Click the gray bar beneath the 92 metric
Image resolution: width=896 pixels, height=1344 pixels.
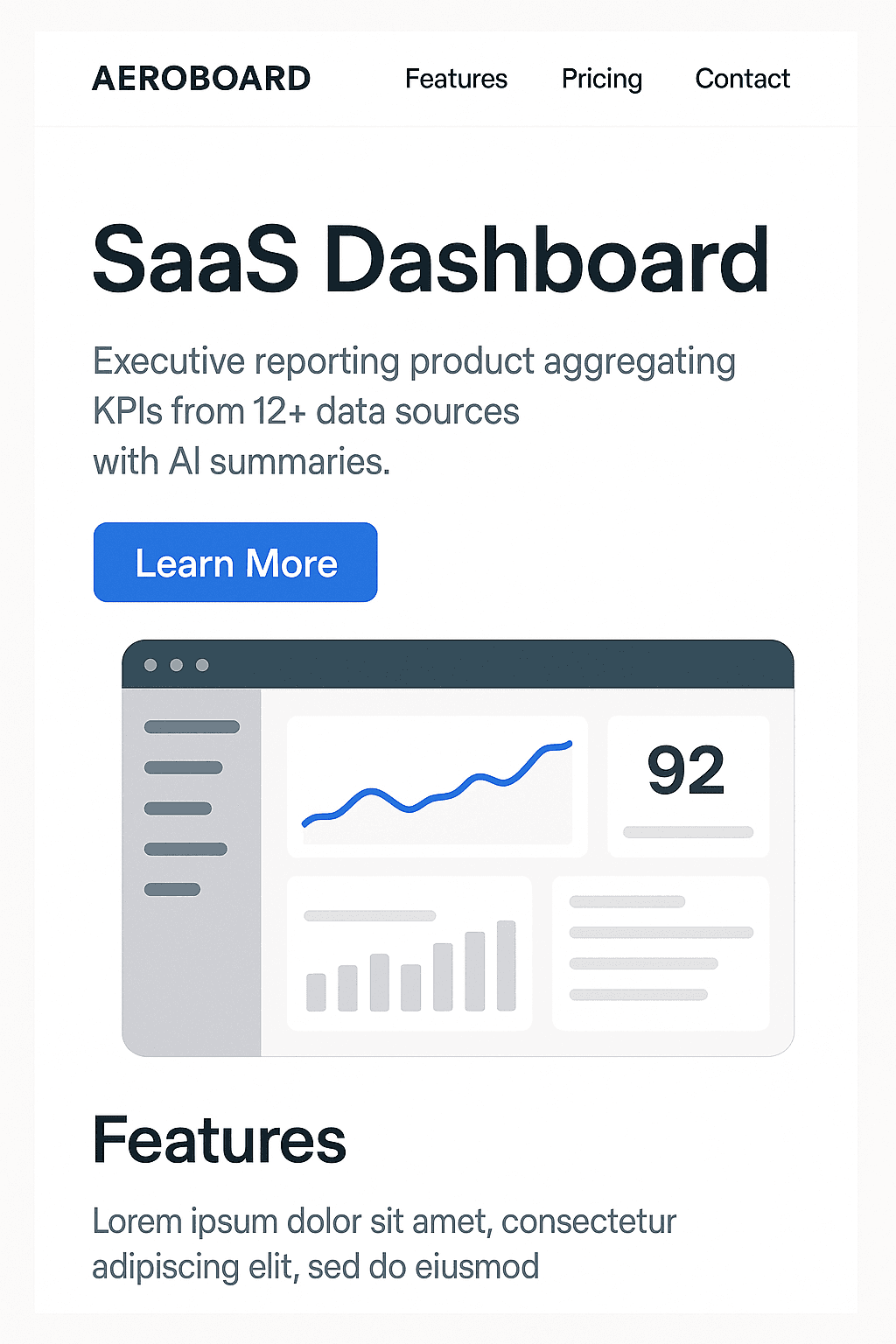(x=688, y=832)
